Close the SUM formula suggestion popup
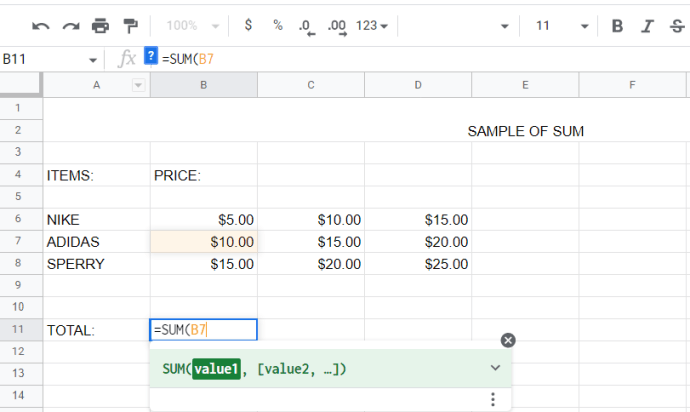This screenshot has width=690, height=412. (507, 340)
